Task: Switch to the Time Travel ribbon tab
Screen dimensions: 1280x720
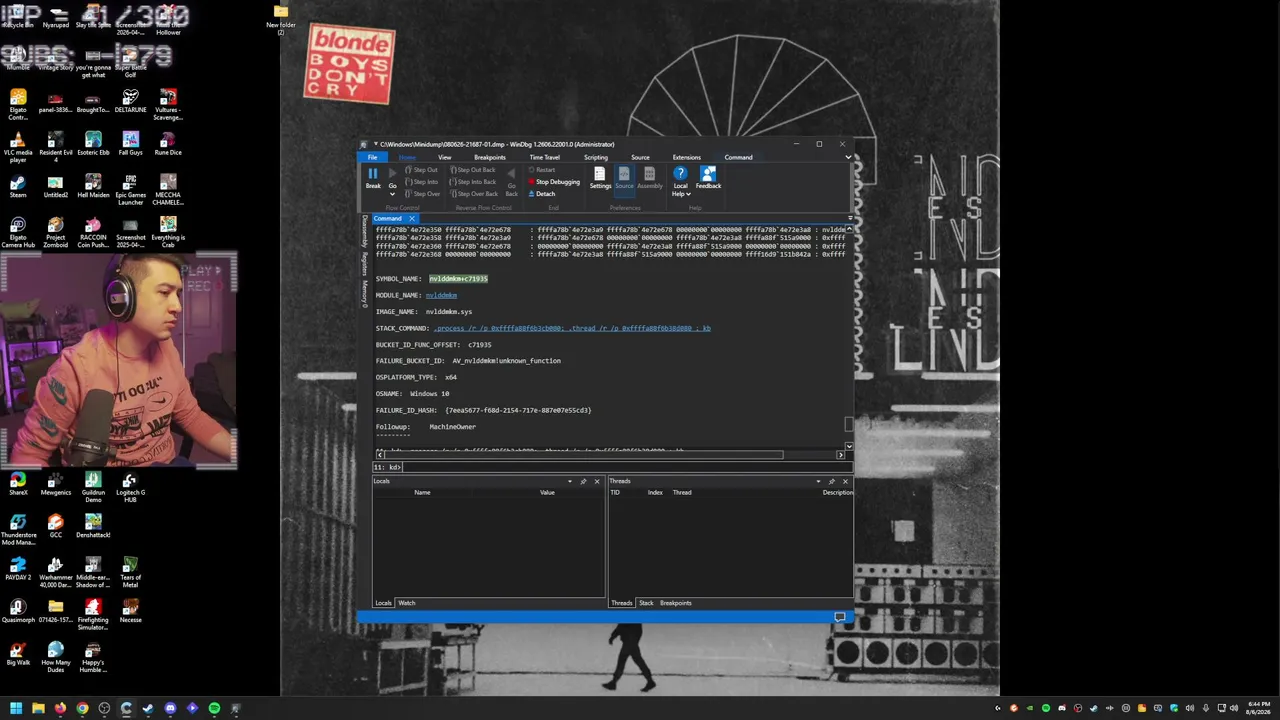Action: (545, 157)
